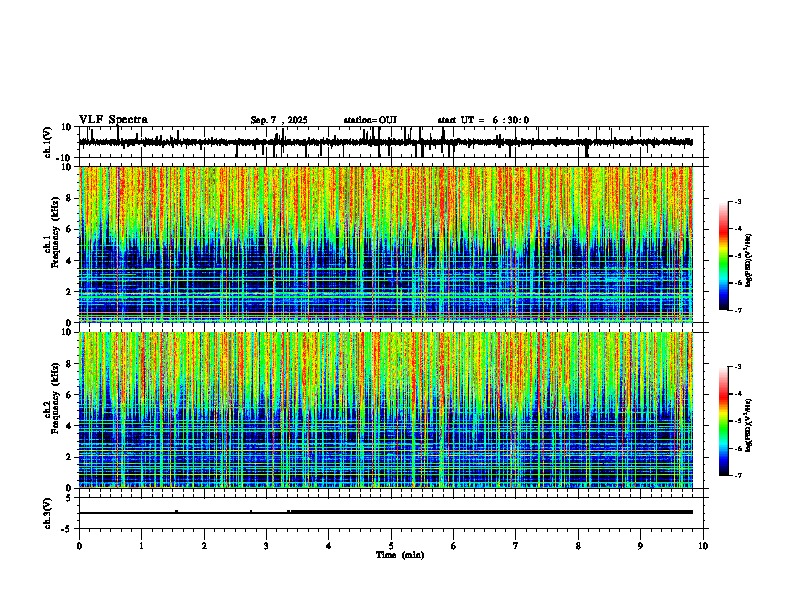The width and height of the screenshot is (792, 612).
Task: Click the "-10" tick on the ch.1(V) axis
Action: click(65, 158)
